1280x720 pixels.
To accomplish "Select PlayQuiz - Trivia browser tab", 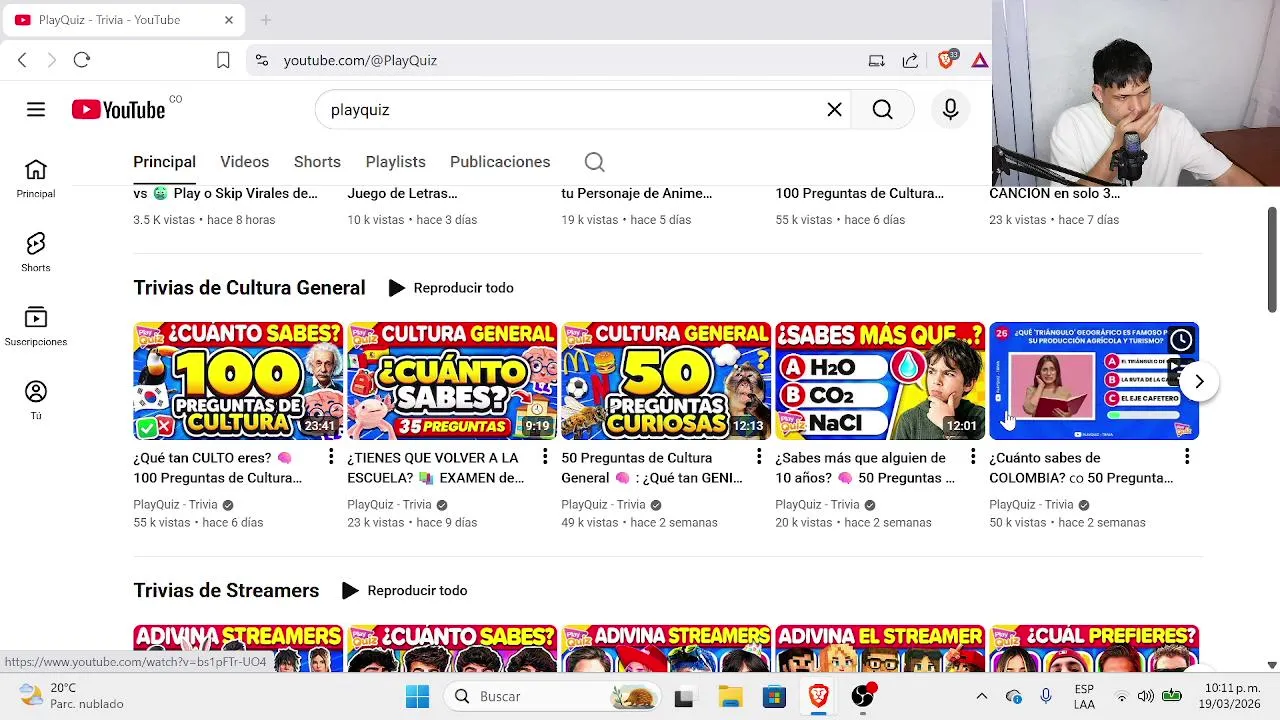I will pyautogui.click(x=124, y=20).
